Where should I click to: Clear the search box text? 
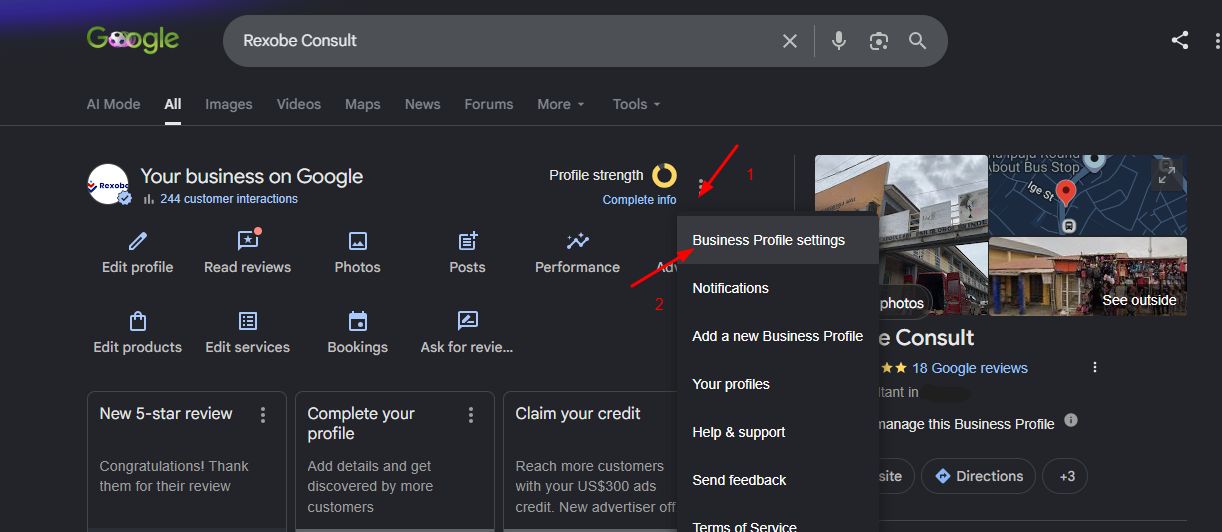pyautogui.click(x=790, y=41)
